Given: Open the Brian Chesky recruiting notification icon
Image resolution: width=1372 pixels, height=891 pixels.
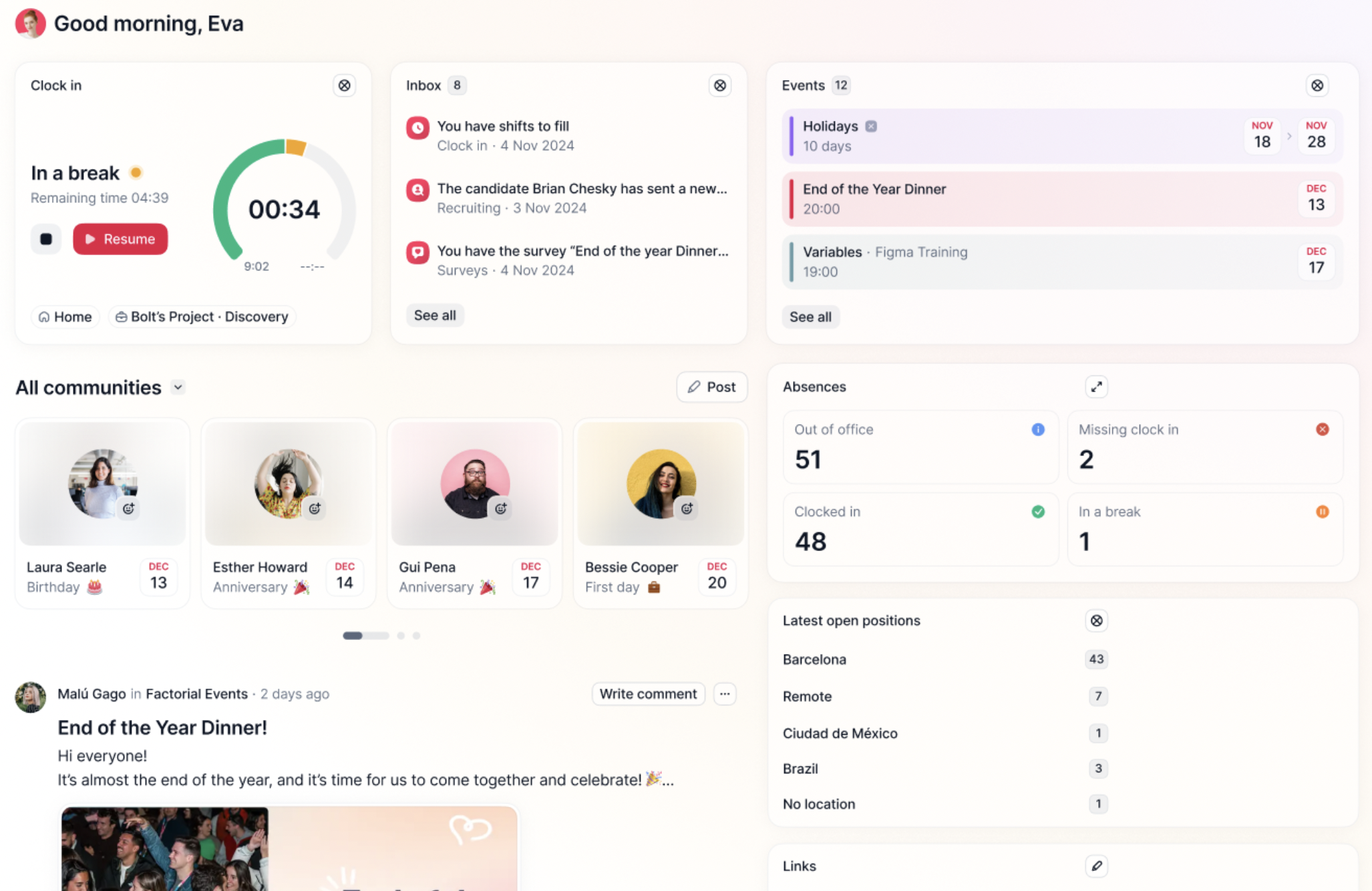Looking at the screenshot, I should click(x=417, y=190).
